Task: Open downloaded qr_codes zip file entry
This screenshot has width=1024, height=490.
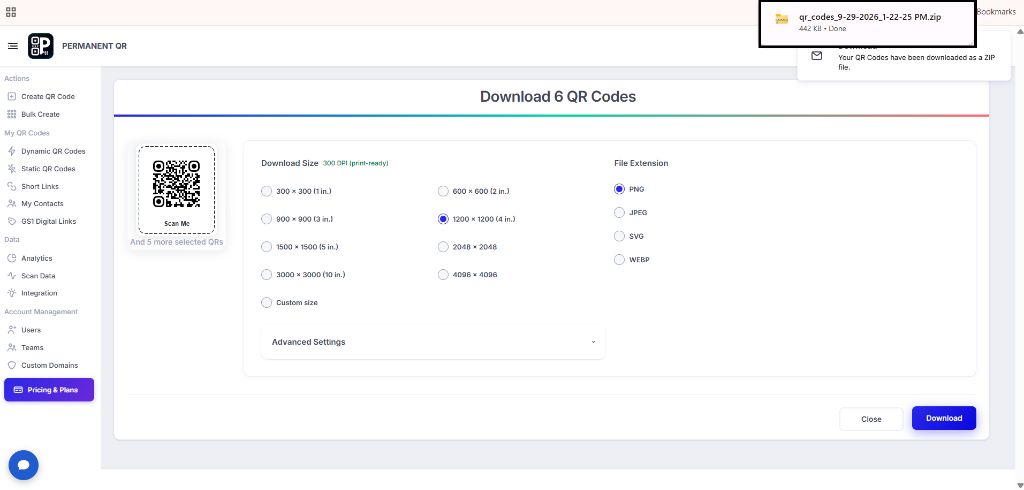Action: point(867,24)
